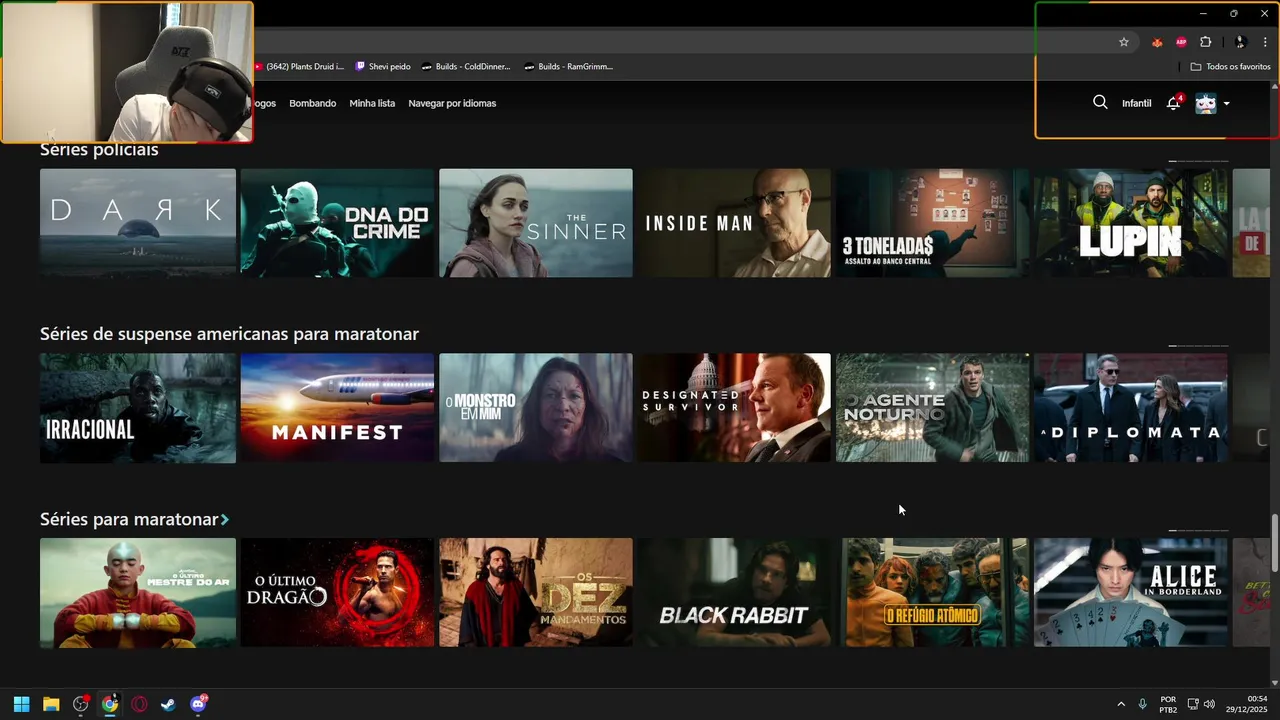Image resolution: width=1280 pixels, height=720 pixels.
Task: Open the Séries para maratonar heading
Action: 129,519
